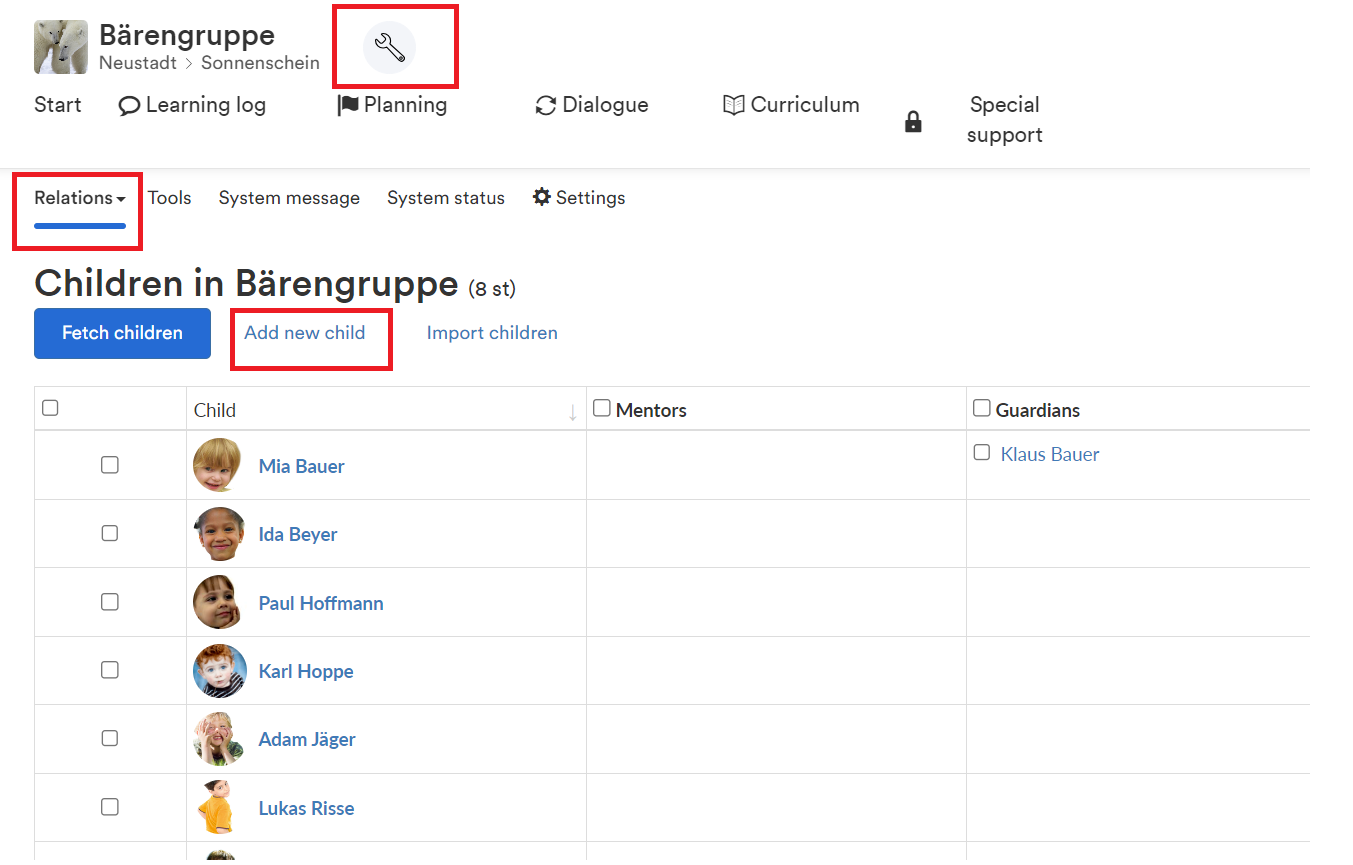Open the Dialogue tab
The height and width of the screenshot is (865, 1353).
pos(592,105)
